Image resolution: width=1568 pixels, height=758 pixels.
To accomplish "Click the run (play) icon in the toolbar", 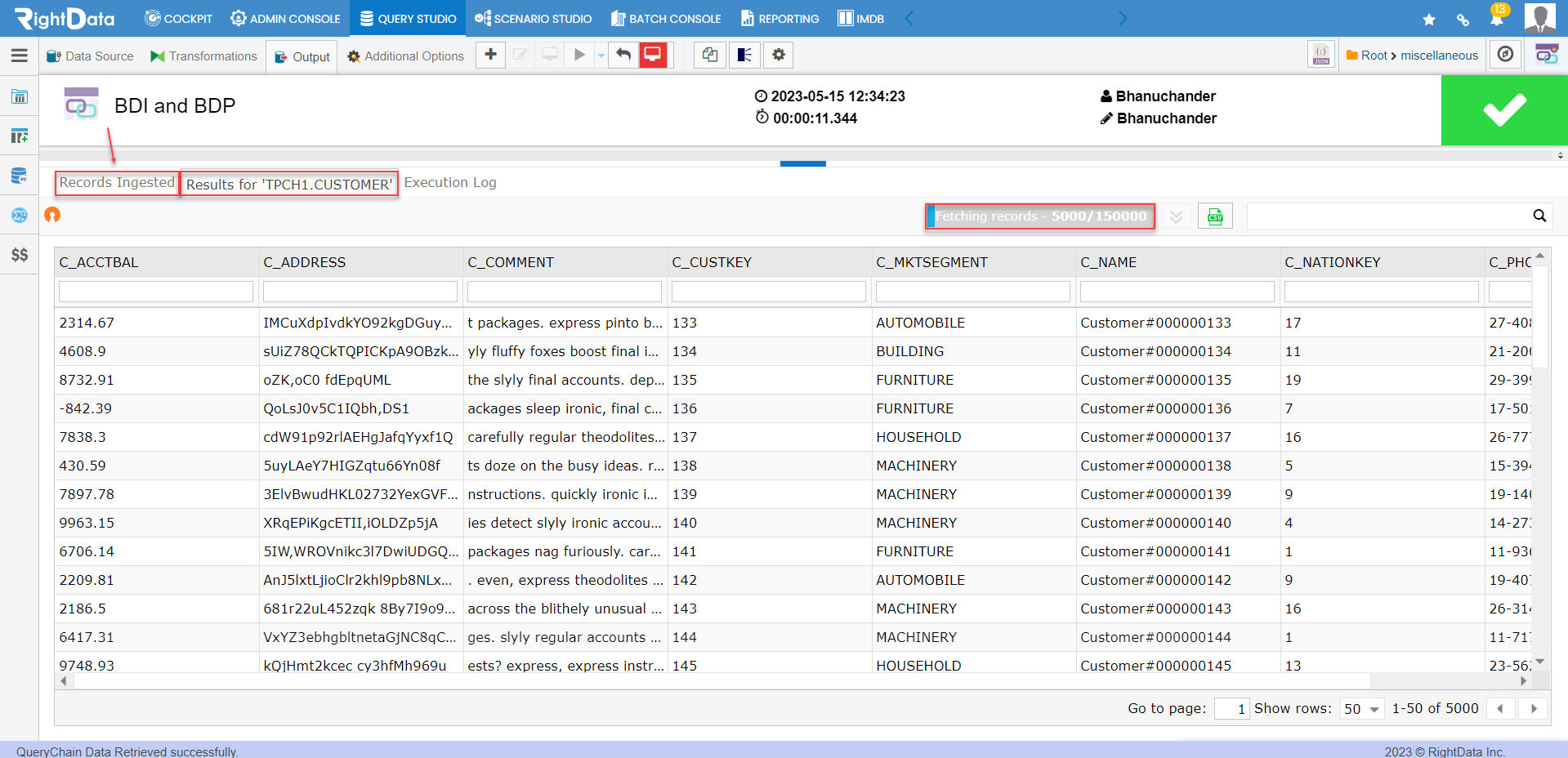I will coord(579,55).
